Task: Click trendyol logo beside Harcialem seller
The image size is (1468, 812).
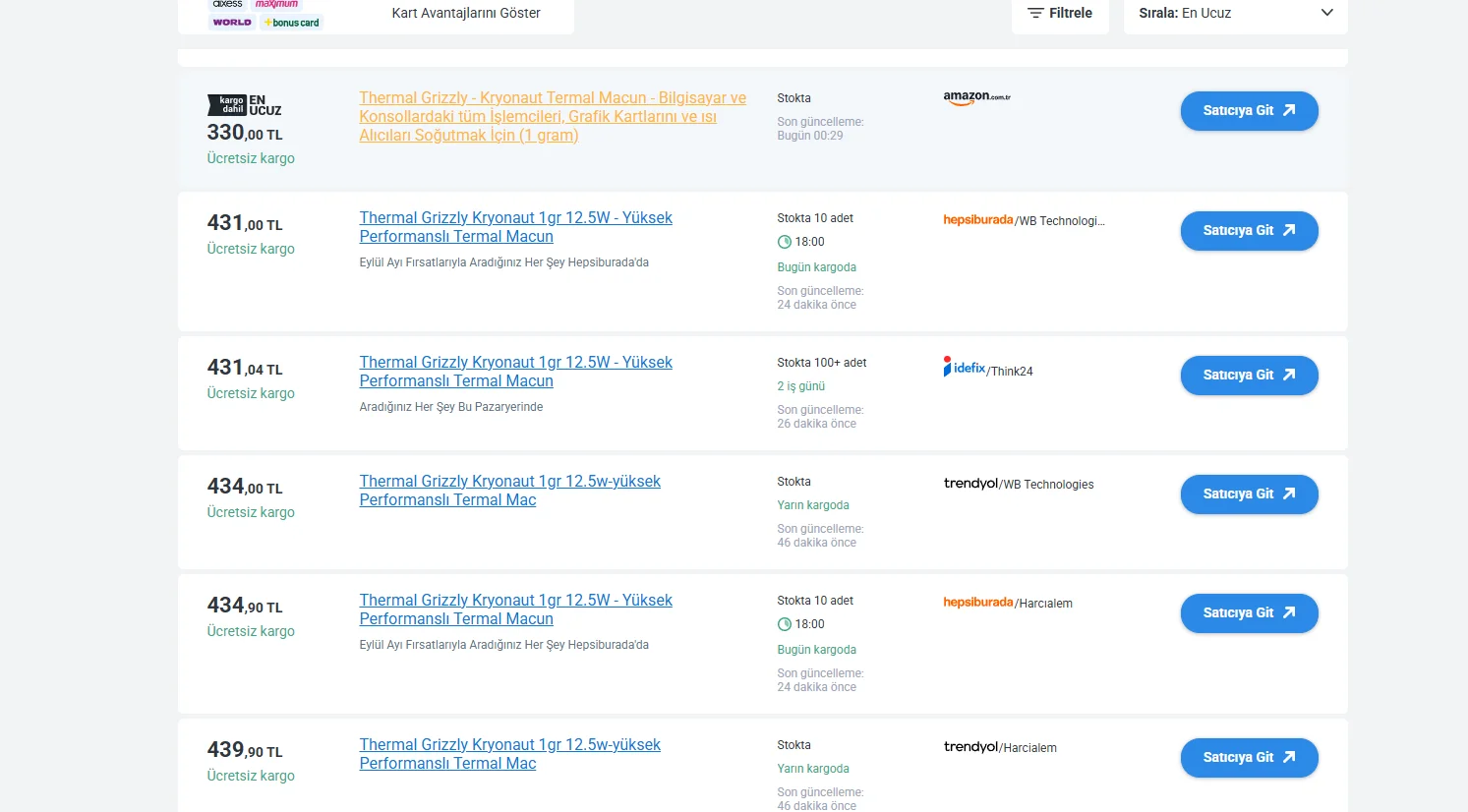Action: pos(970,747)
